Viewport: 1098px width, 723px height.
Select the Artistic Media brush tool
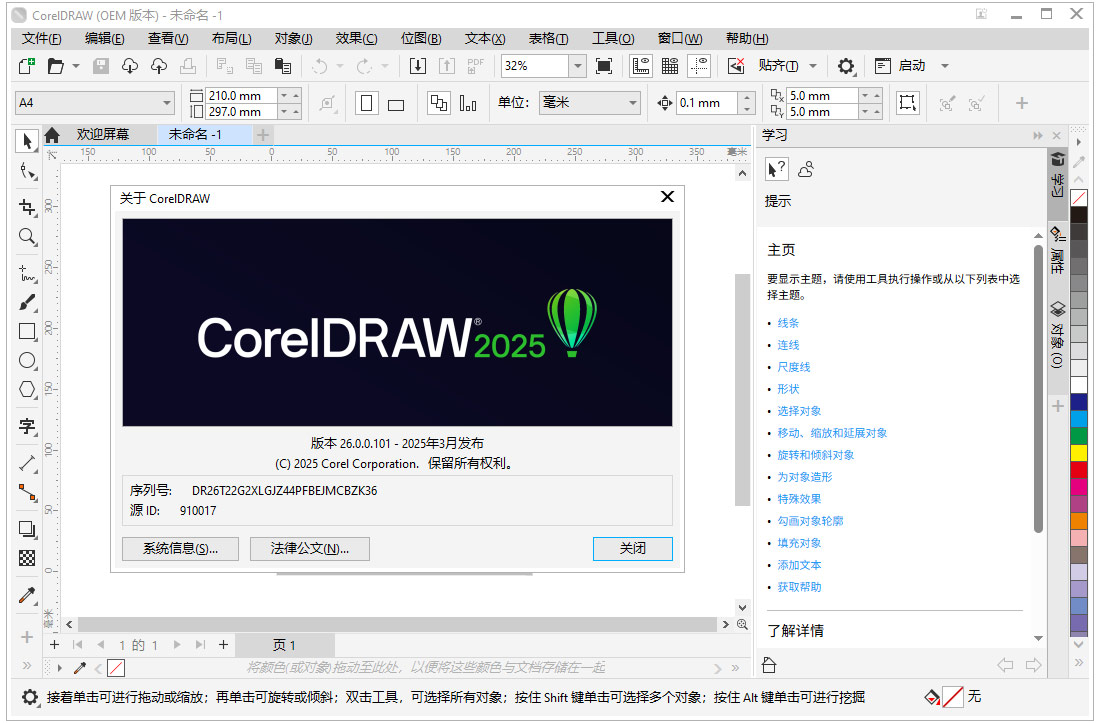coord(27,303)
